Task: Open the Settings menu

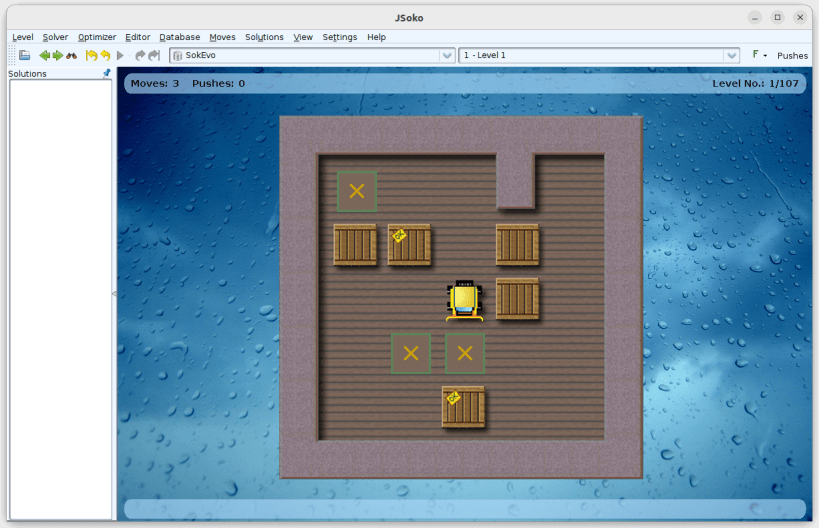Action: click(340, 37)
